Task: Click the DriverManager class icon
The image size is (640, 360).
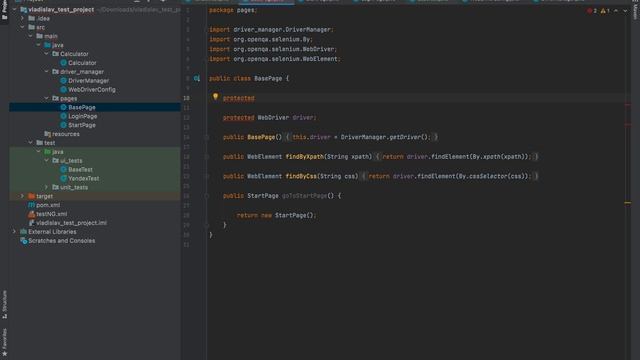Action: [x=63, y=81]
